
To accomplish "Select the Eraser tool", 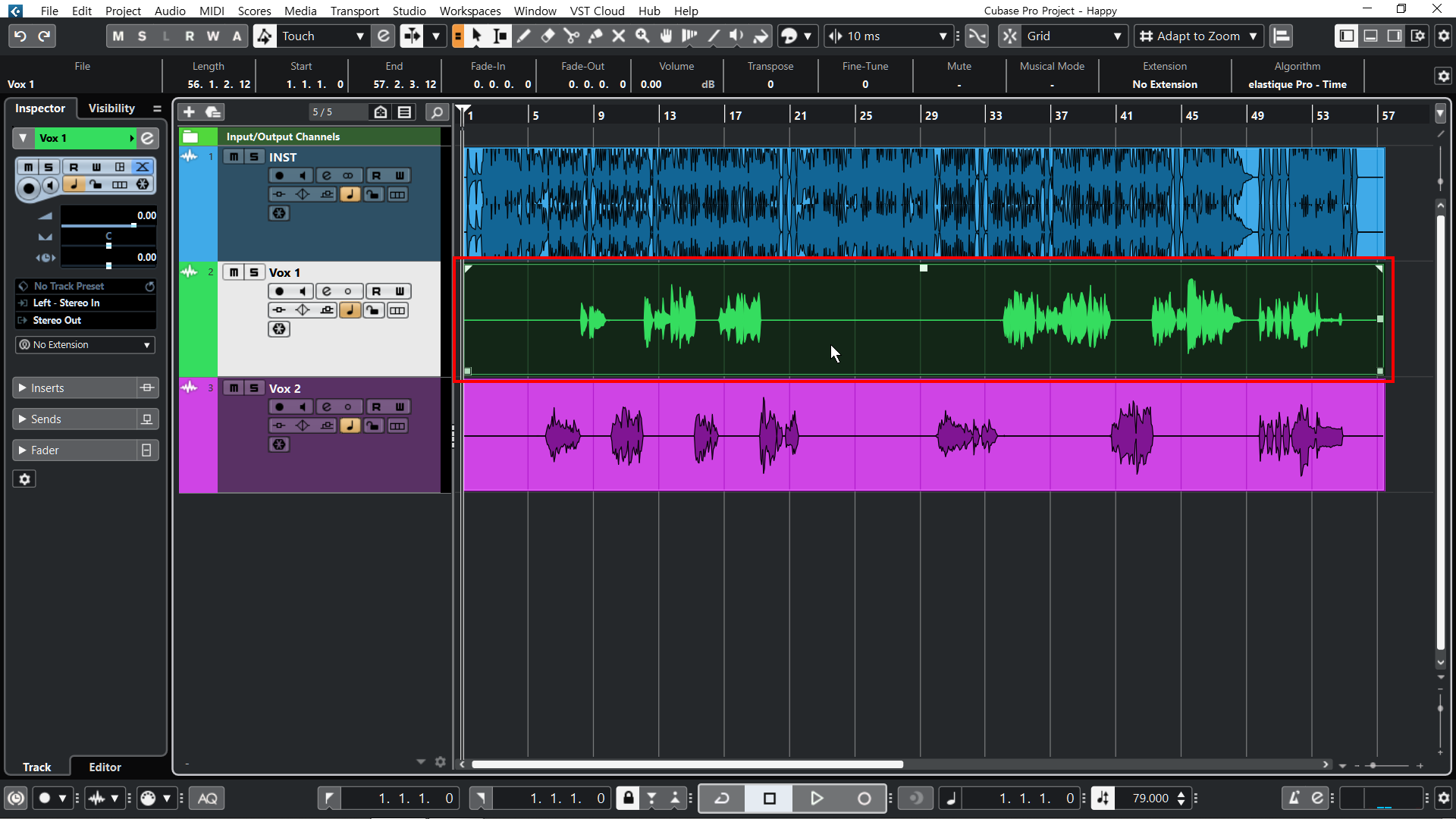I will click(x=548, y=36).
